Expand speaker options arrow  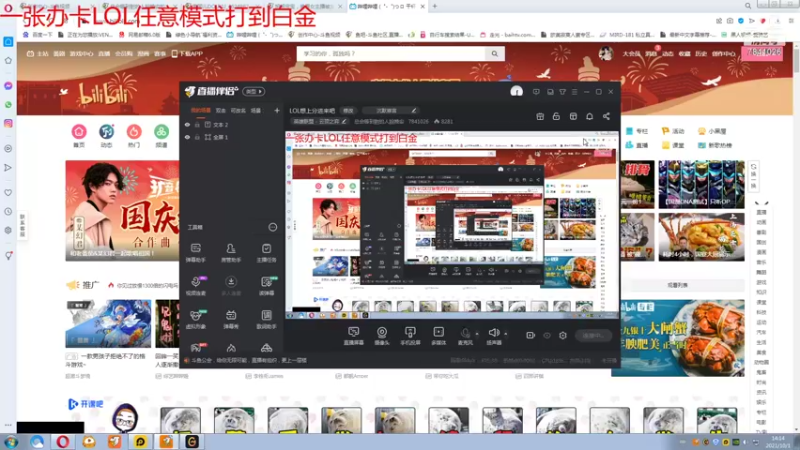point(506,334)
